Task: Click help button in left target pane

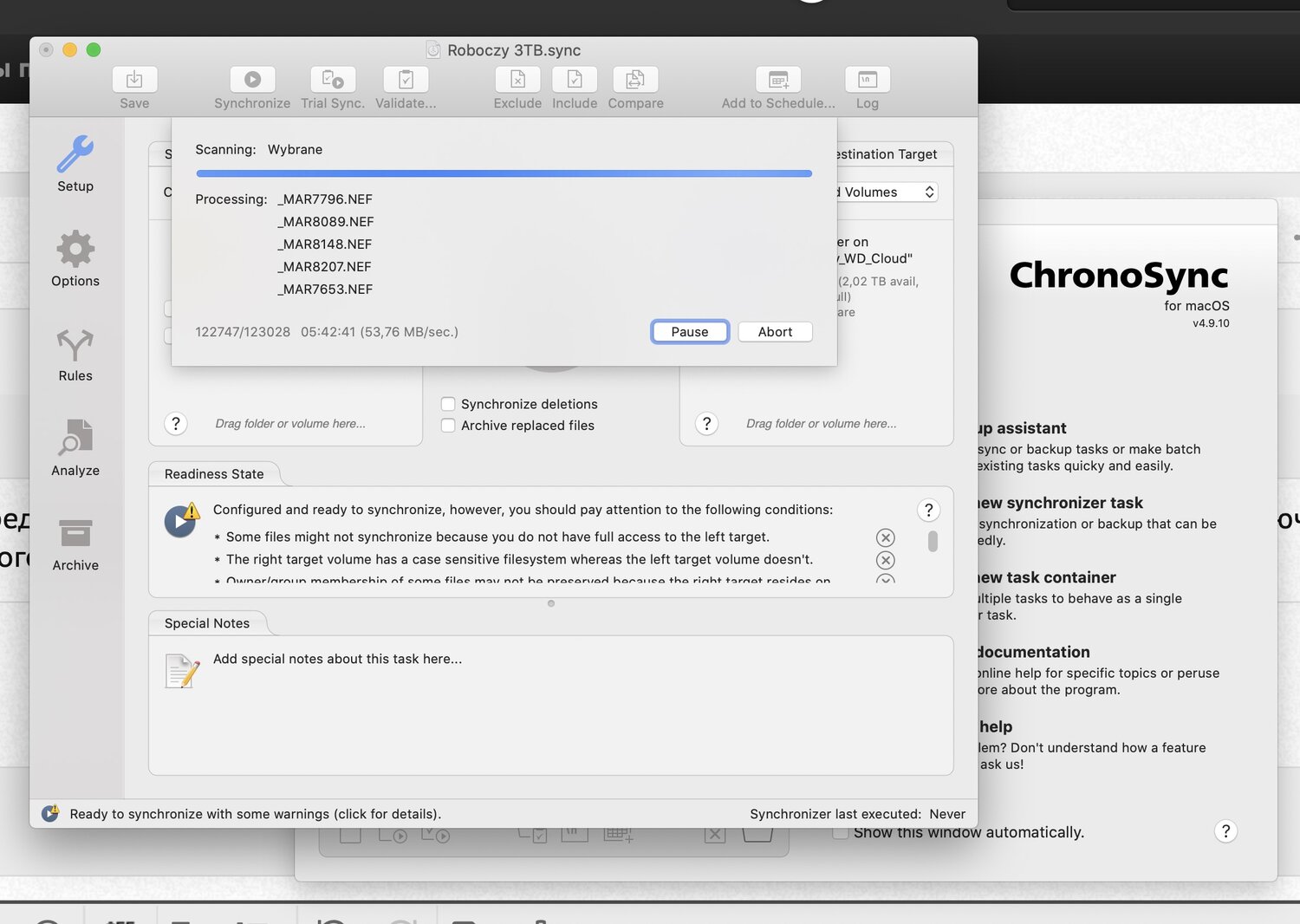Action: click(x=176, y=424)
